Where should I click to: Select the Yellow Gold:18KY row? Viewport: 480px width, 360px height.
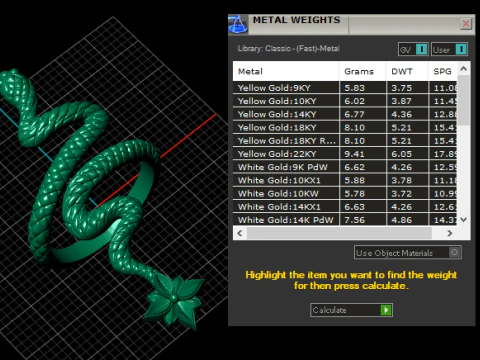pyautogui.click(x=345, y=127)
